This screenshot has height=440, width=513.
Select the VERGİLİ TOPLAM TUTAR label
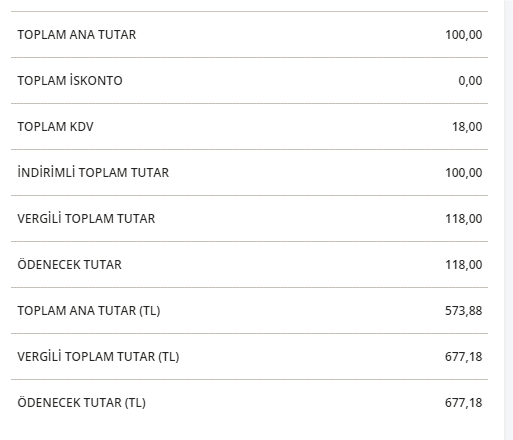coord(86,218)
